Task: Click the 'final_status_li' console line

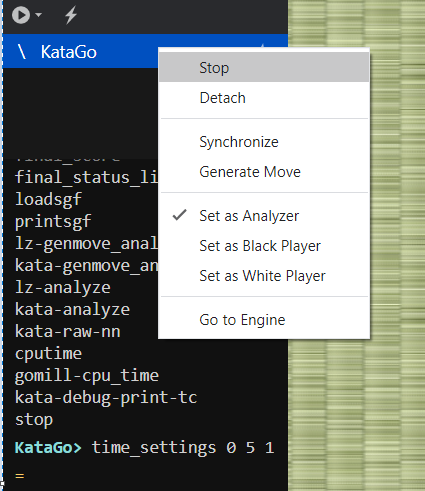Action: [x=86, y=177]
